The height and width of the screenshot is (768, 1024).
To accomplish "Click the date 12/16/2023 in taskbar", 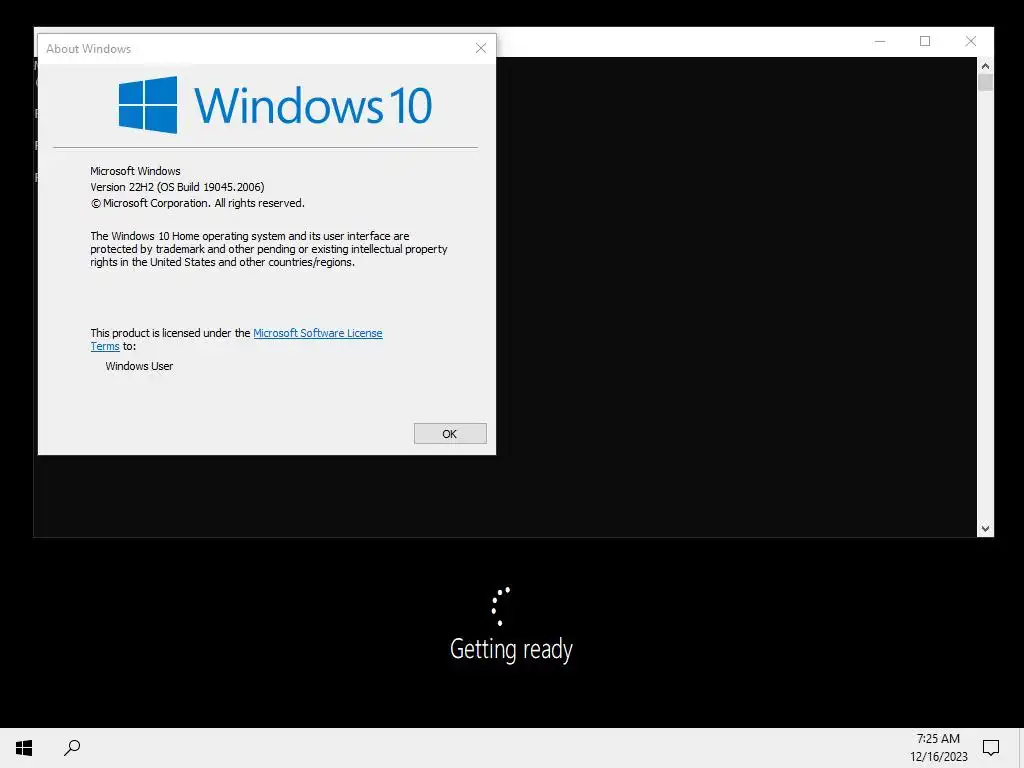I will pos(938,757).
